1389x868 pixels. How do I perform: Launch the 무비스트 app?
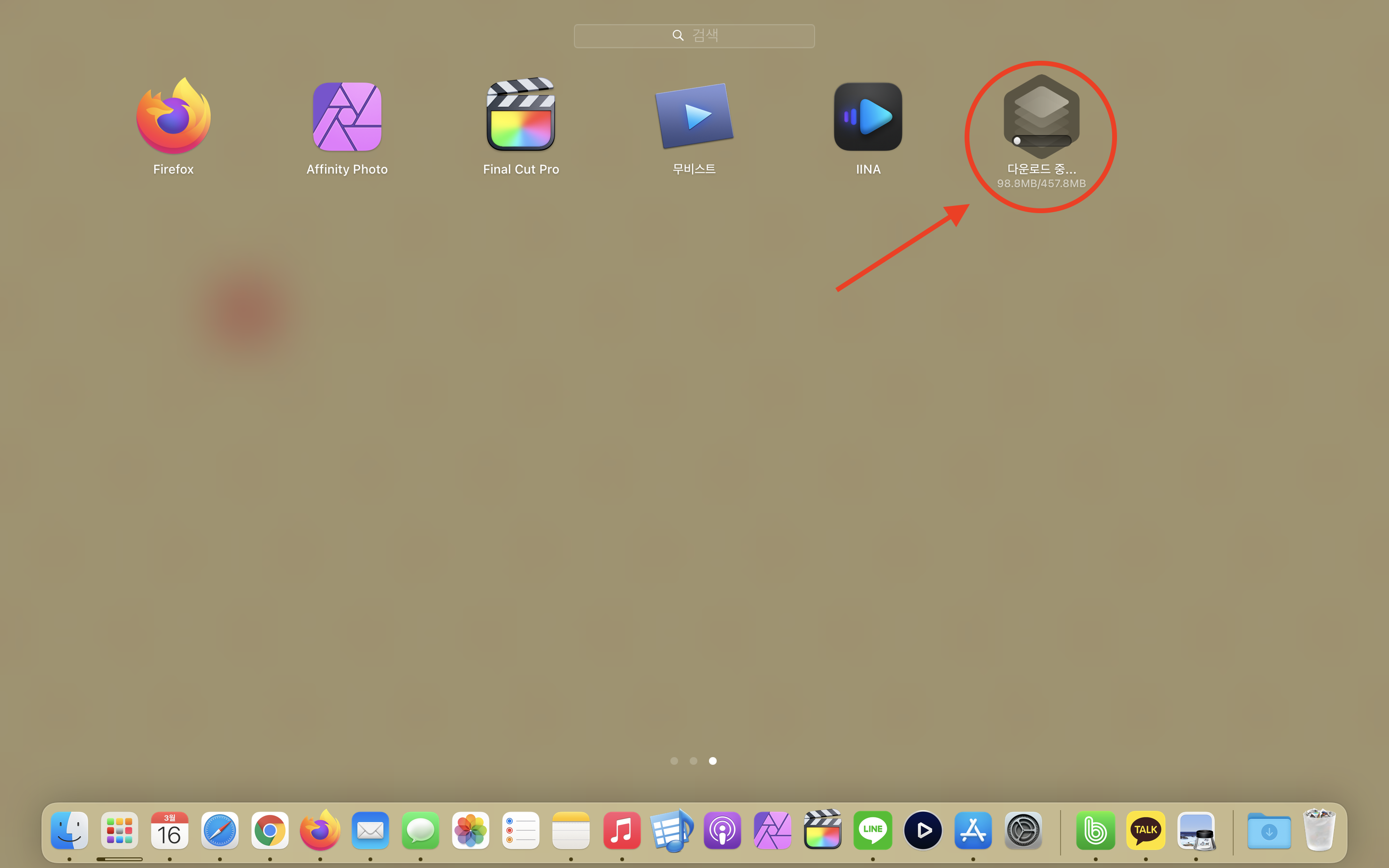[694, 117]
